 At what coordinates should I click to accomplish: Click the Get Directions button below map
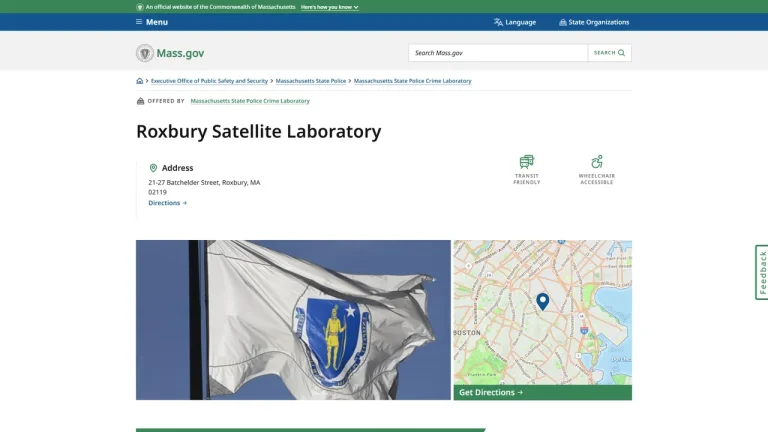[x=543, y=392]
